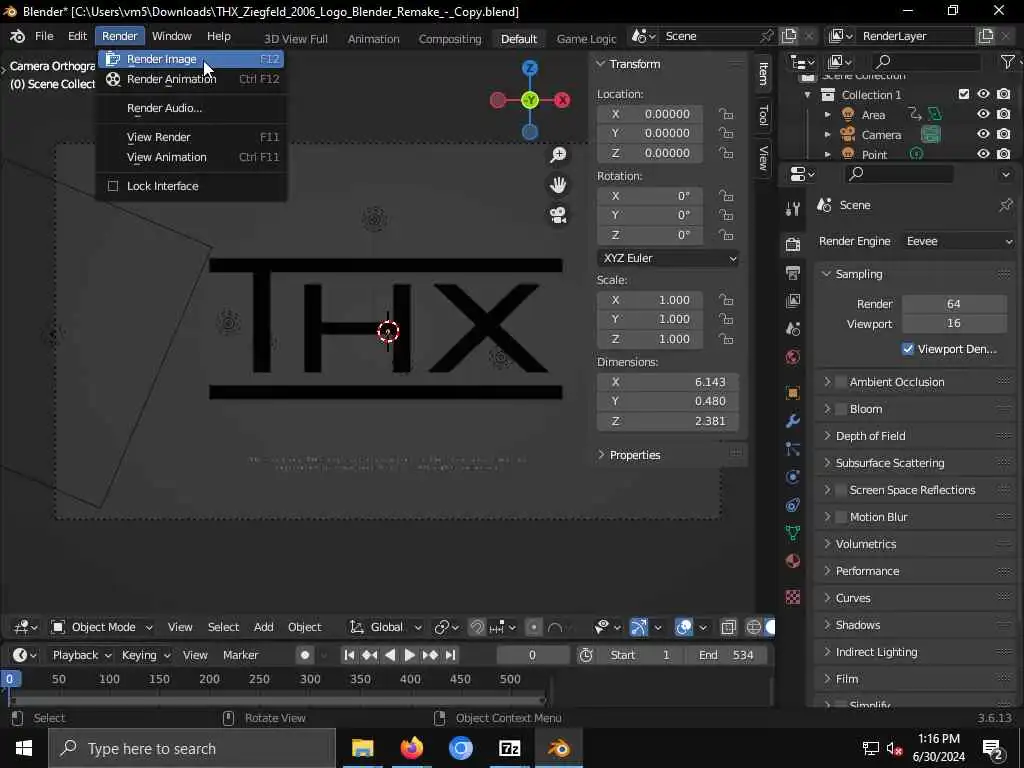Toggle Viewport Denoising checkbox

pyautogui.click(x=908, y=349)
